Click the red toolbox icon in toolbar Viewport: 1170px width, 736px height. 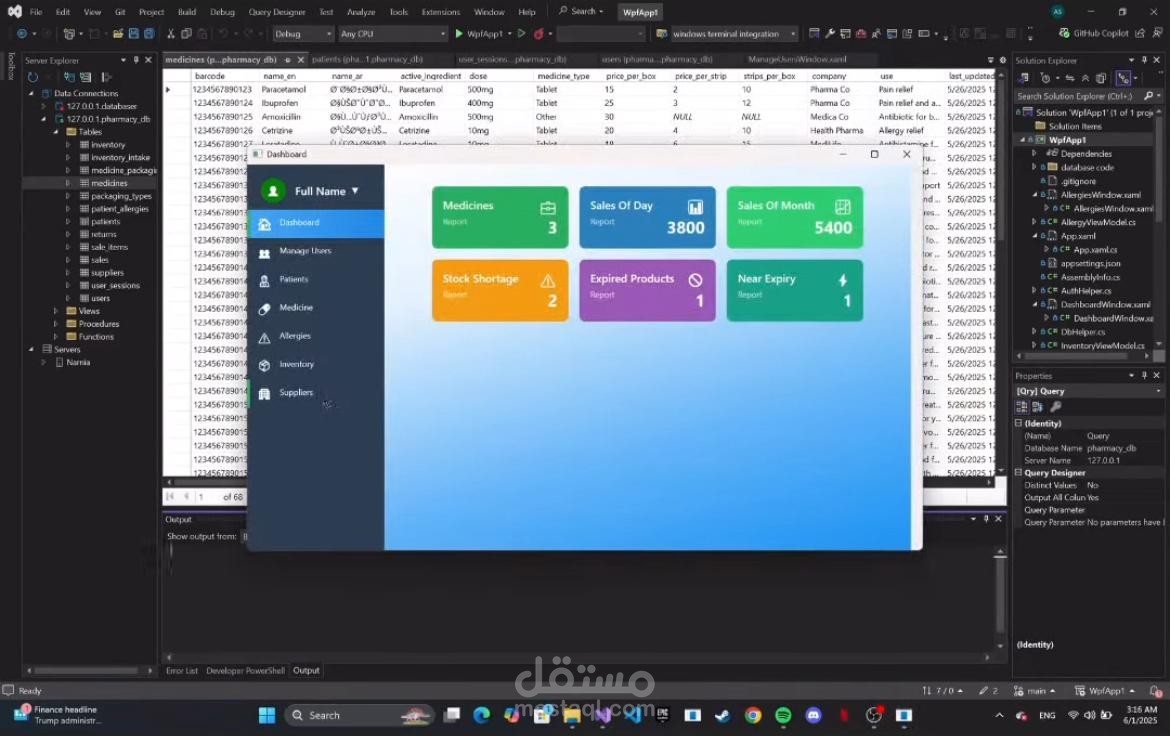point(861,34)
